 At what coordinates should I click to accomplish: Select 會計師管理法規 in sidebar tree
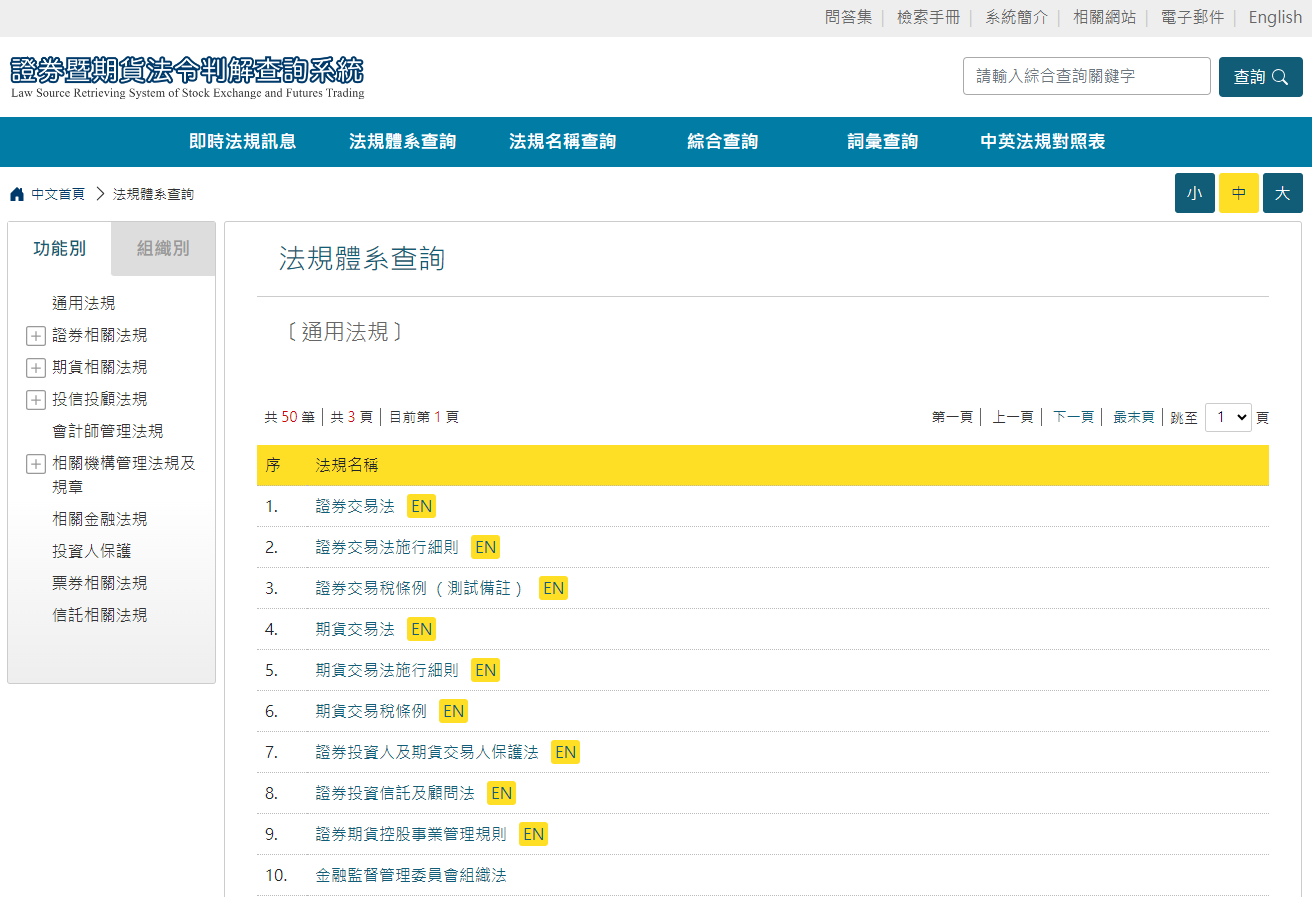coord(108,431)
